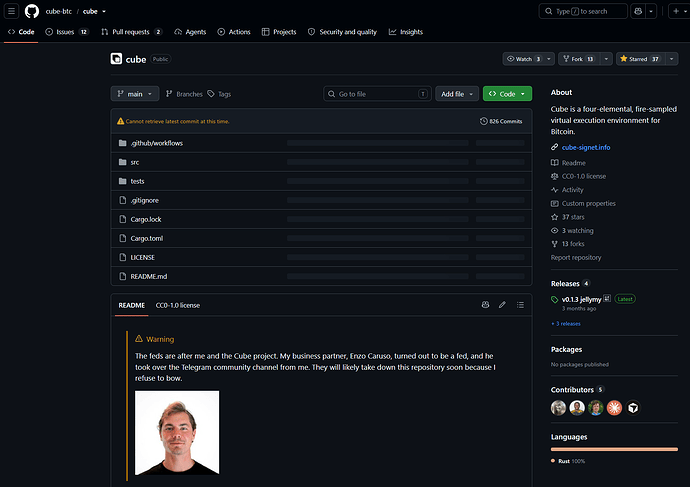The image size is (690, 487).
Task: Click the portrait photo in README
Action: pyautogui.click(x=177, y=432)
